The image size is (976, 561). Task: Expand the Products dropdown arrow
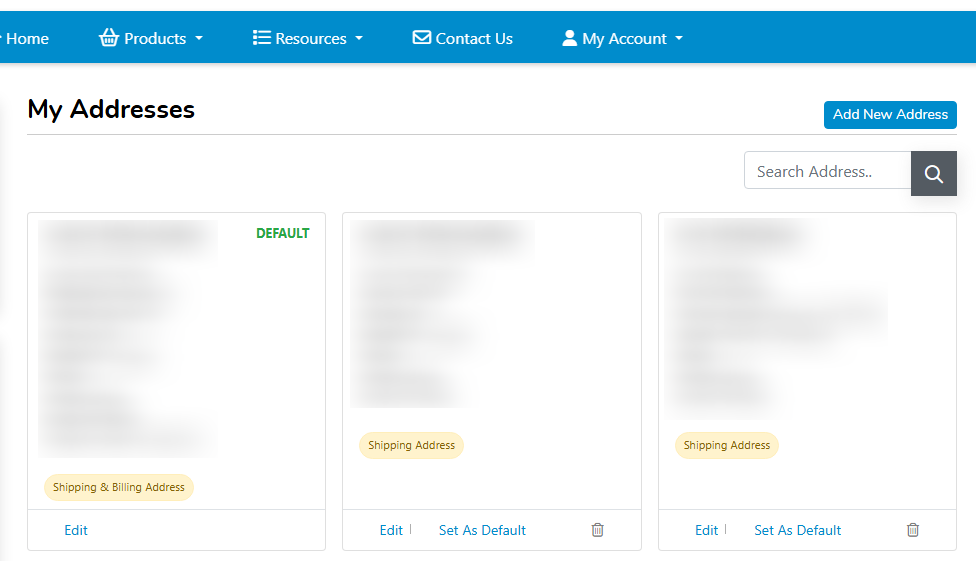[199, 39]
